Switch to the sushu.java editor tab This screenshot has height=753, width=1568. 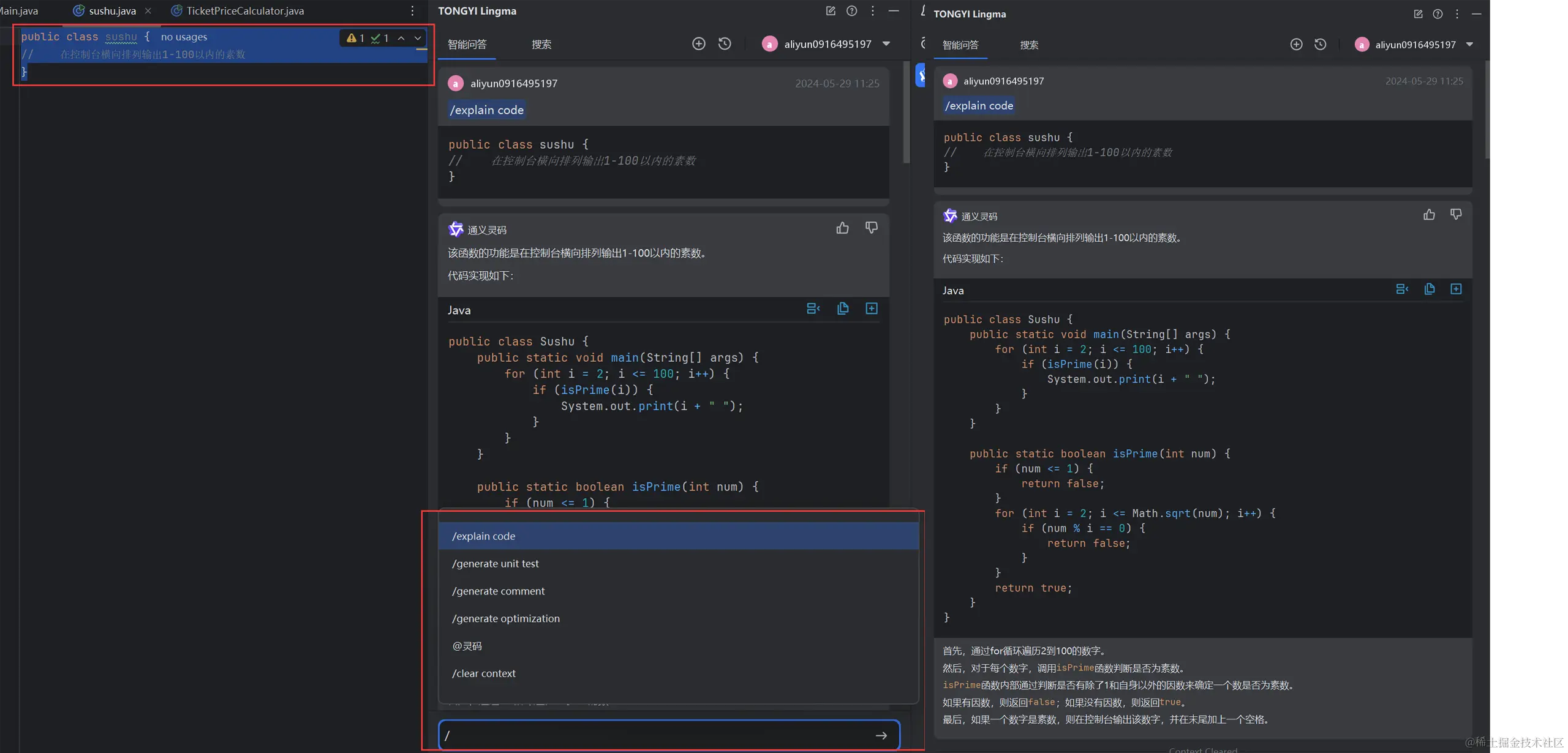click(x=105, y=11)
